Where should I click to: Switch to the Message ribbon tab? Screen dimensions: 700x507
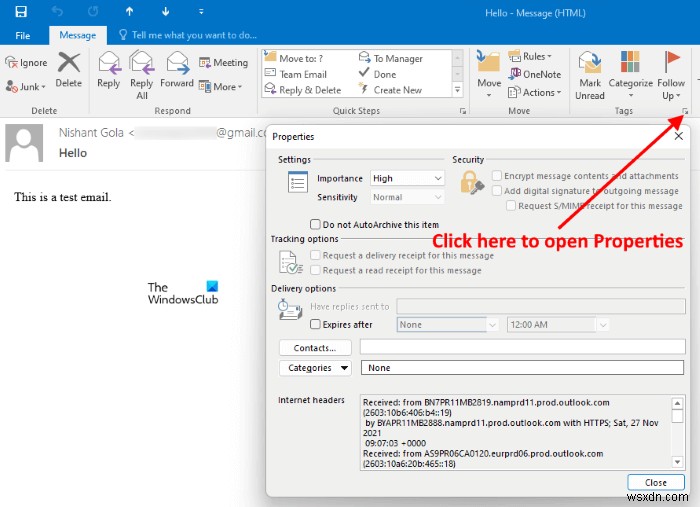pos(78,36)
